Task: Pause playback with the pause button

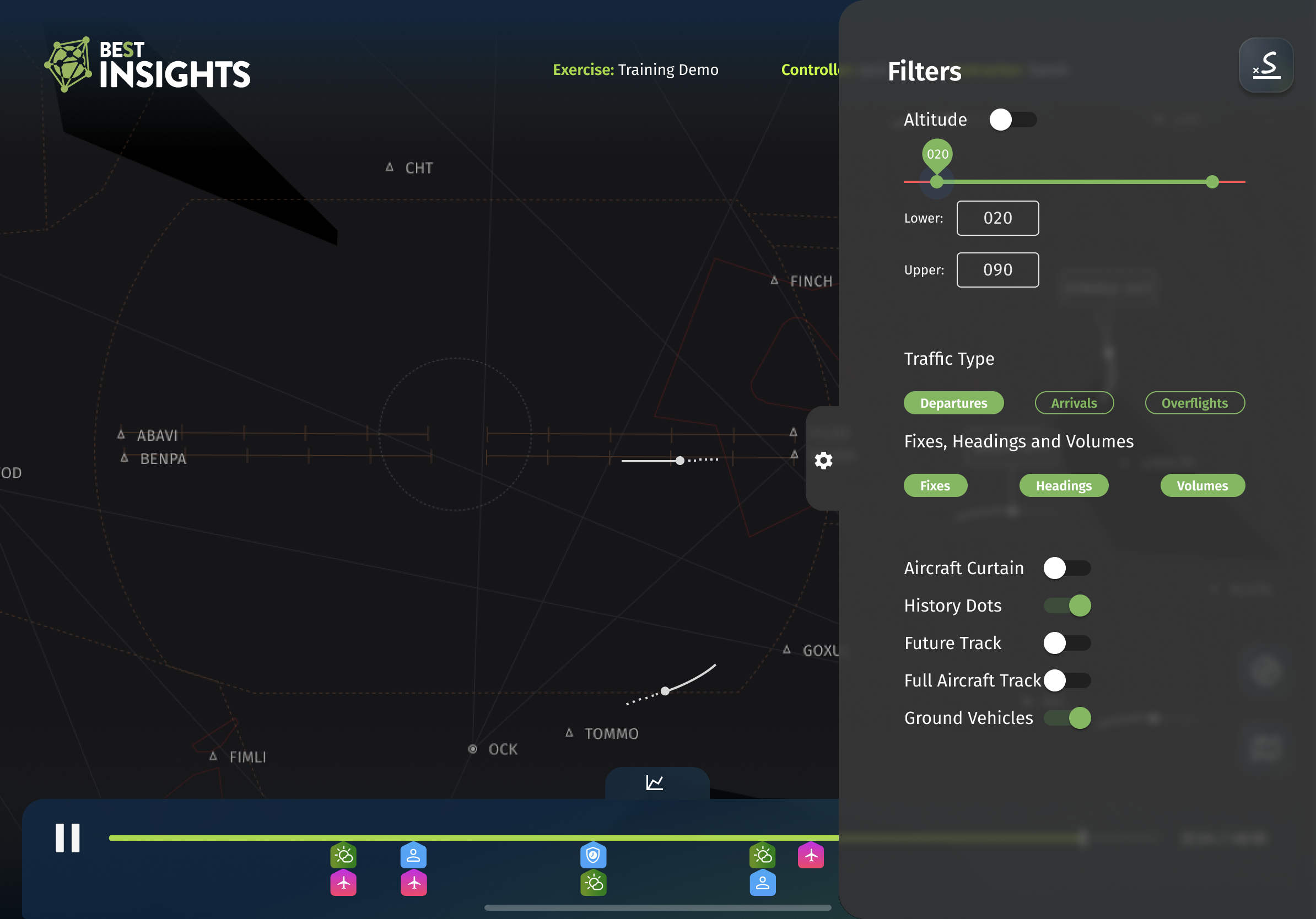Action: click(68, 837)
